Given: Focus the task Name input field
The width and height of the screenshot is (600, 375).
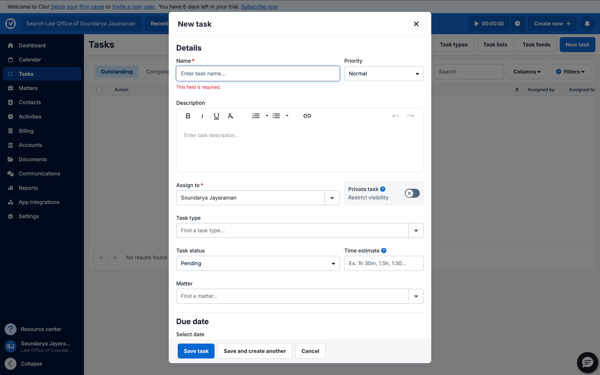Looking at the screenshot, I should click(x=258, y=73).
